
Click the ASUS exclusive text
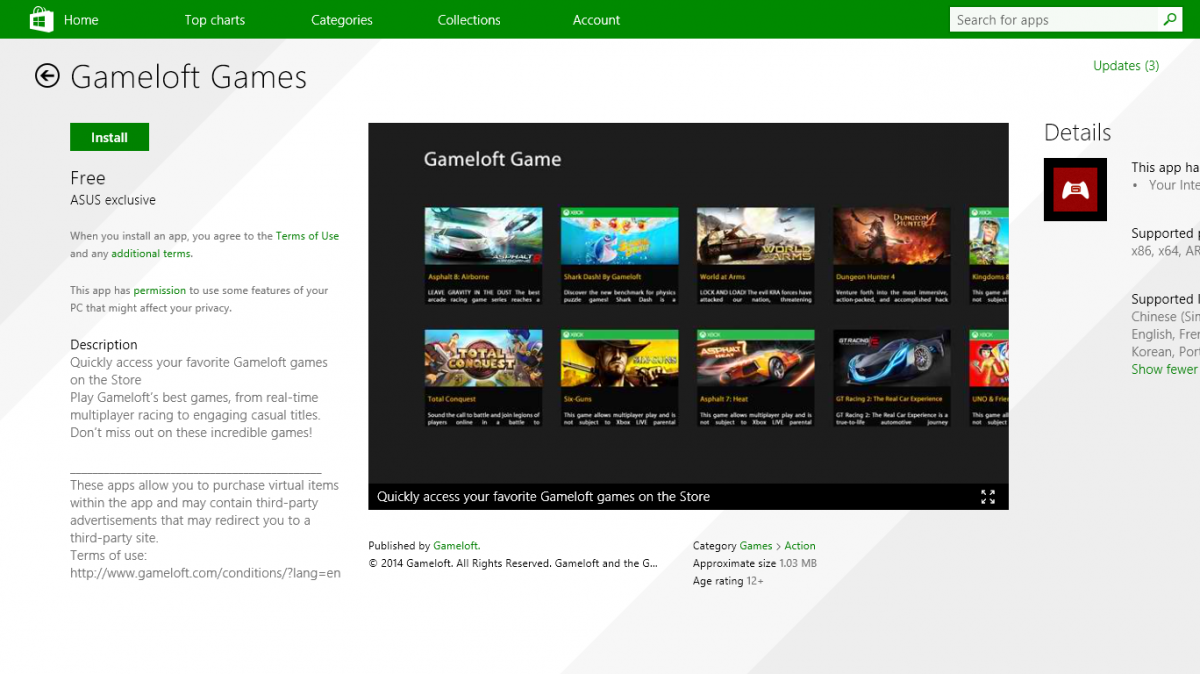(x=113, y=200)
